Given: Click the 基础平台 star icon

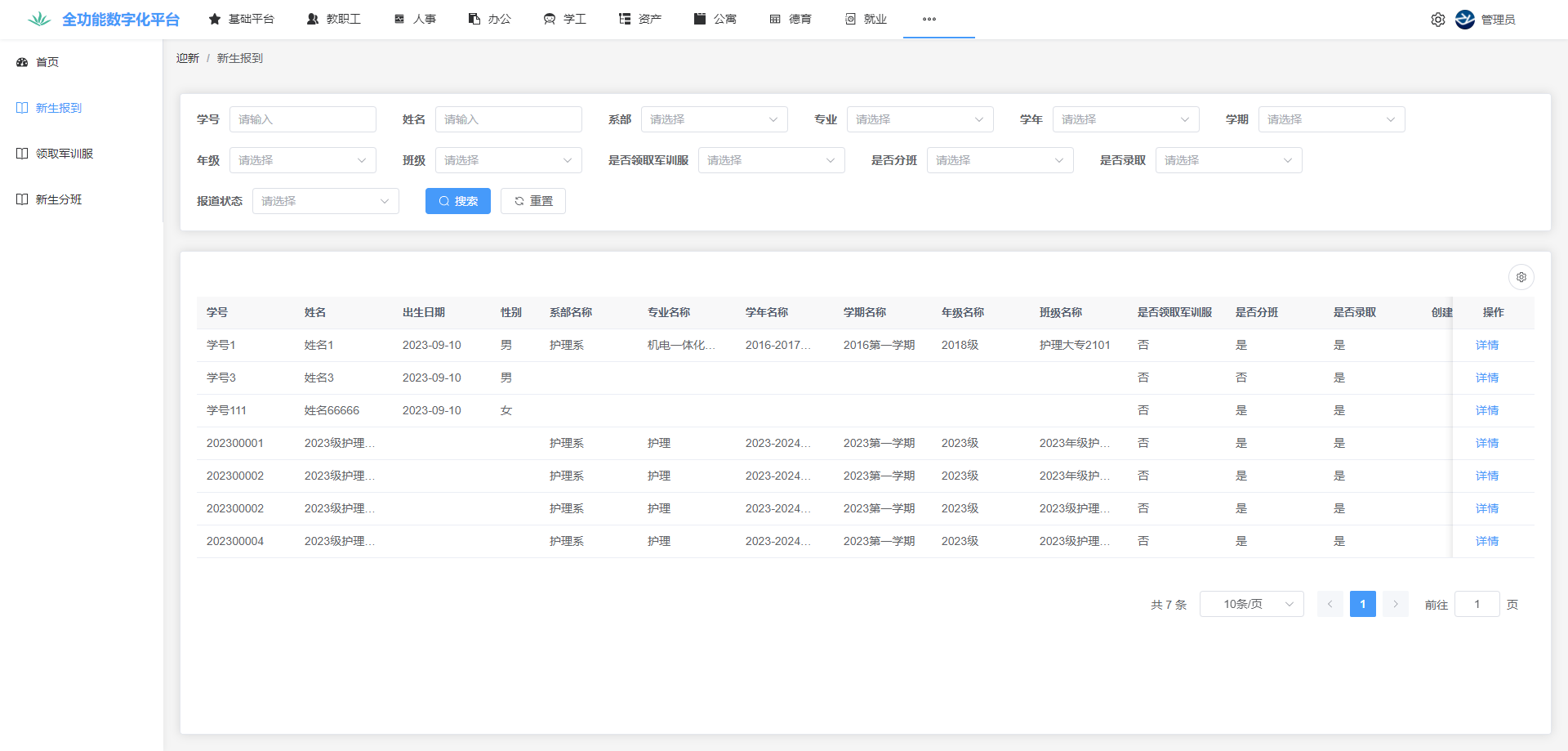Looking at the screenshot, I should pyautogui.click(x=215, y=19).
